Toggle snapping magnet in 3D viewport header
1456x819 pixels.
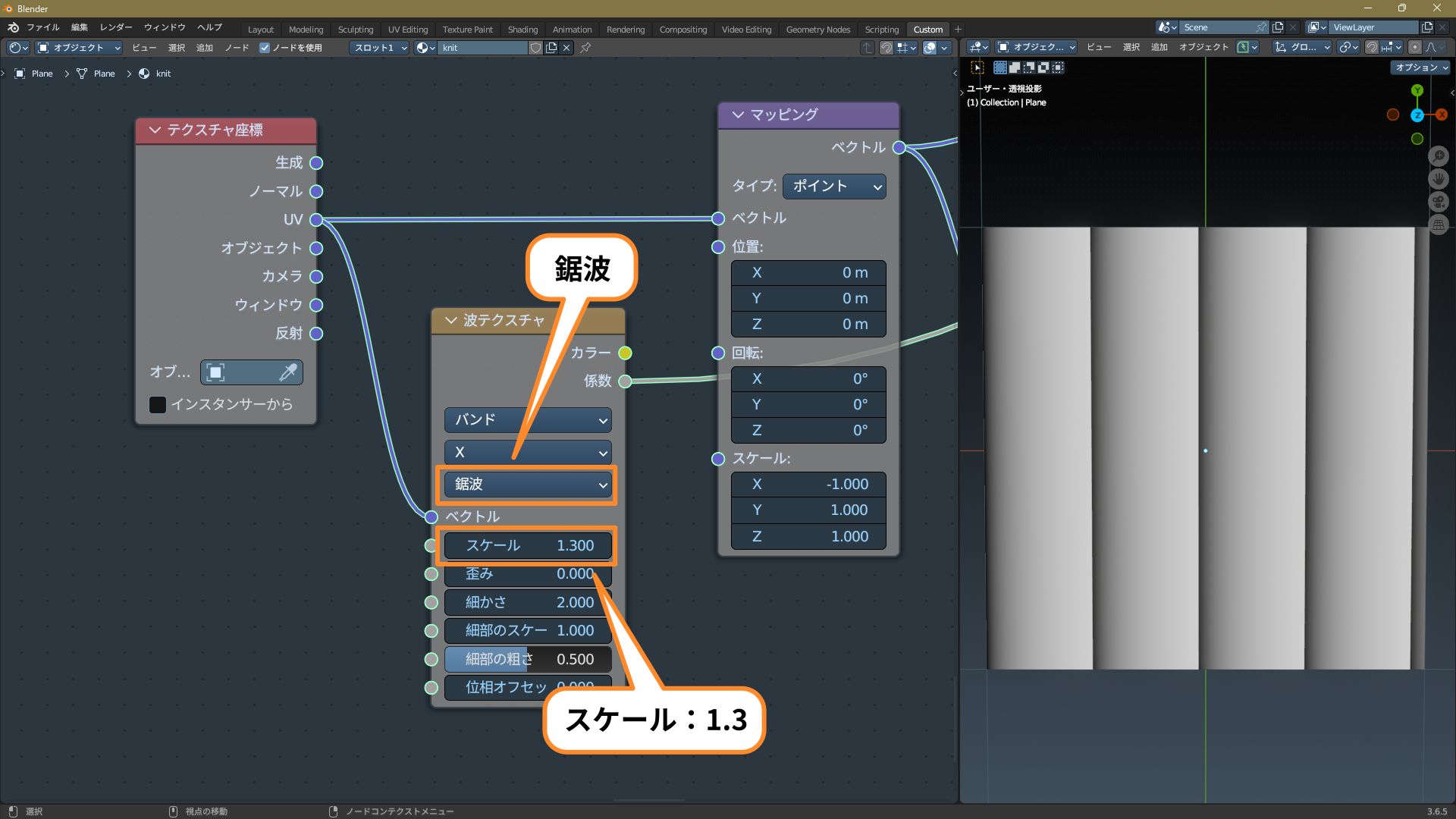(x=1371, y=47)
